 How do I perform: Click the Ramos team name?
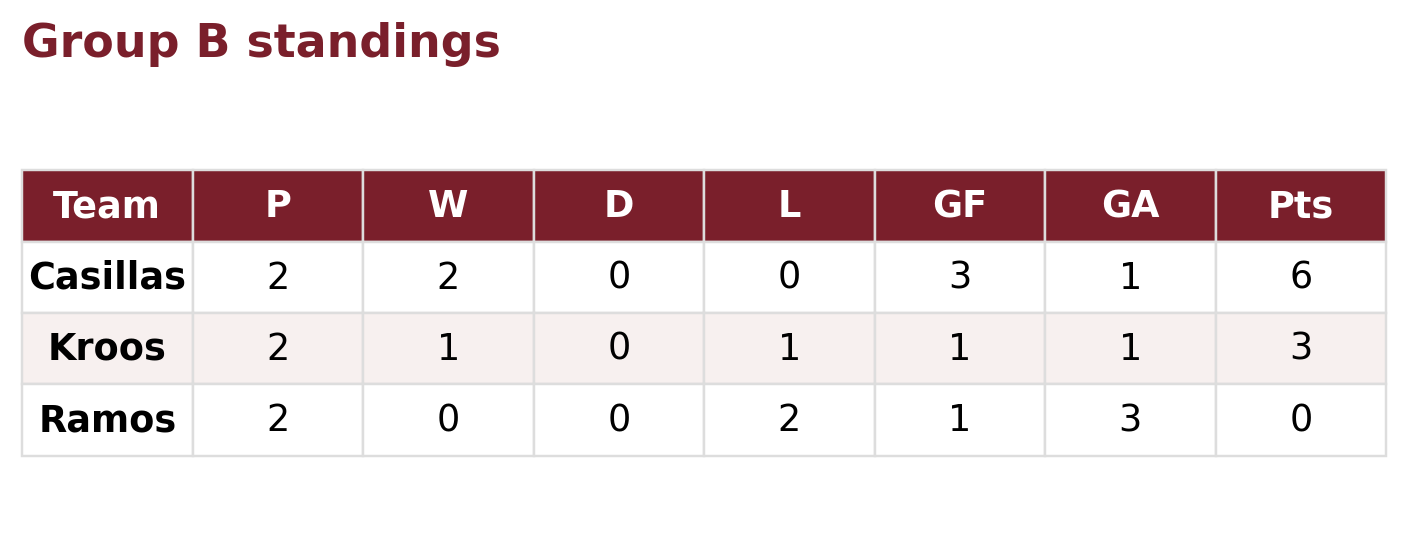107,420
